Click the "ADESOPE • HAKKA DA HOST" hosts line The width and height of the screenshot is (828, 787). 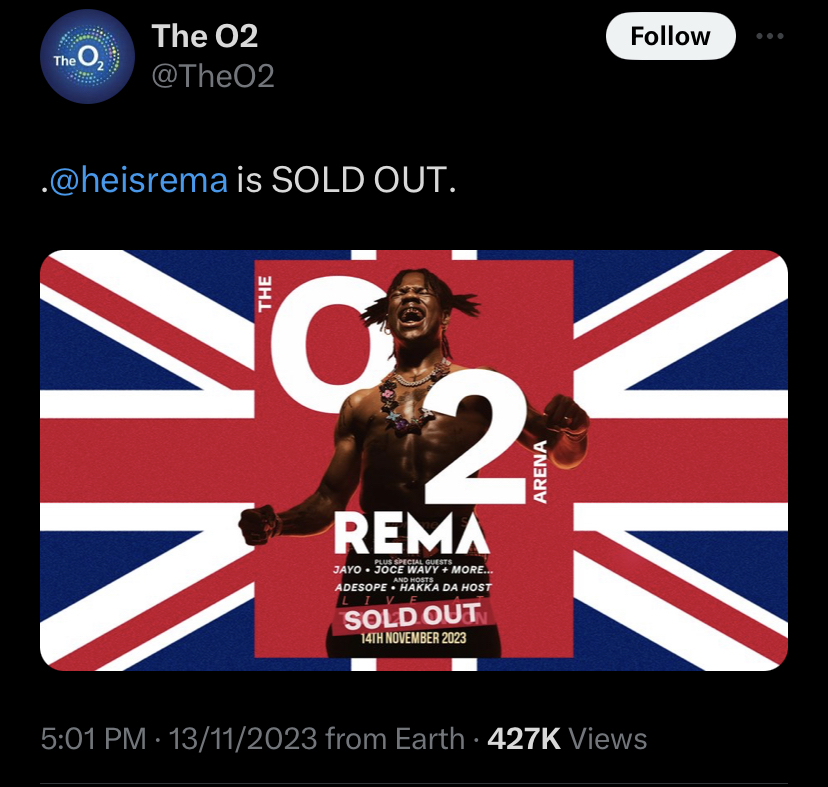point(412,587)
